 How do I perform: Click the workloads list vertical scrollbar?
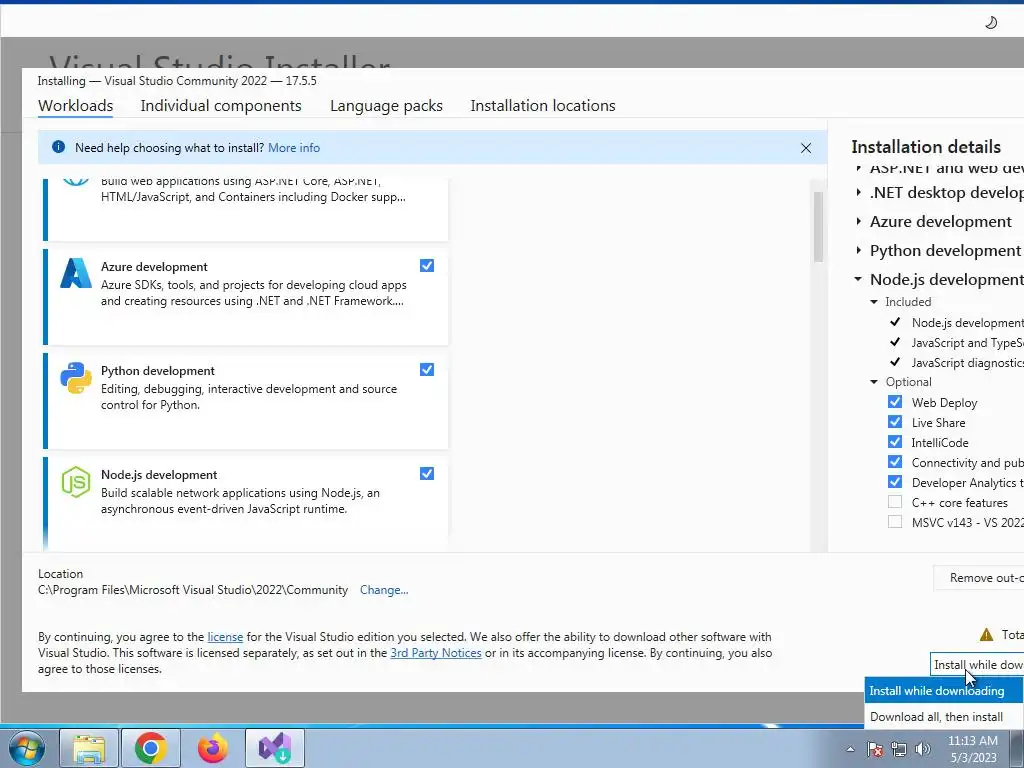coord(818,227)
